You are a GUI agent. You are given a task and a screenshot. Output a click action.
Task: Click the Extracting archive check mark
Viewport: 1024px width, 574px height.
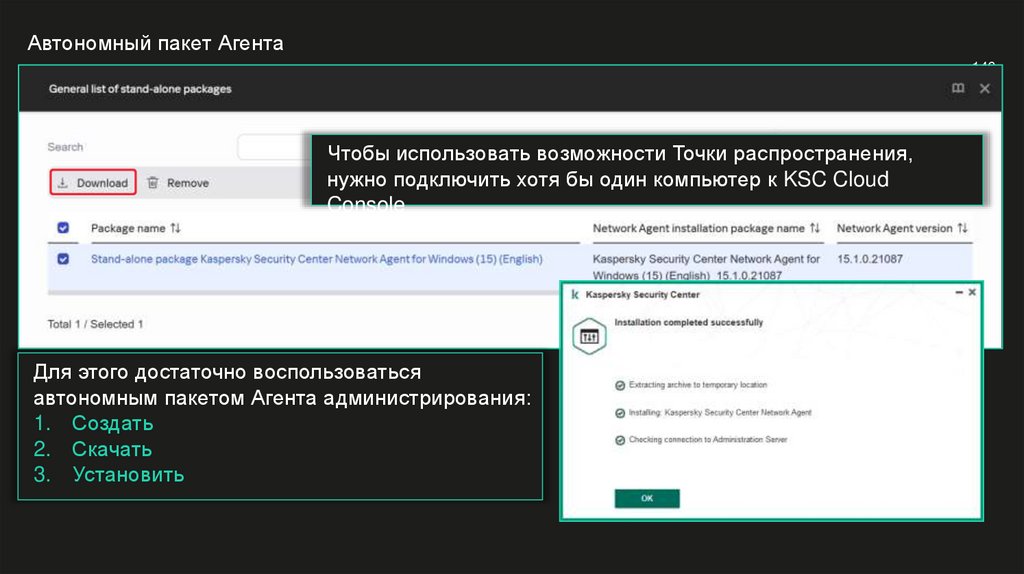coord(620,385)
